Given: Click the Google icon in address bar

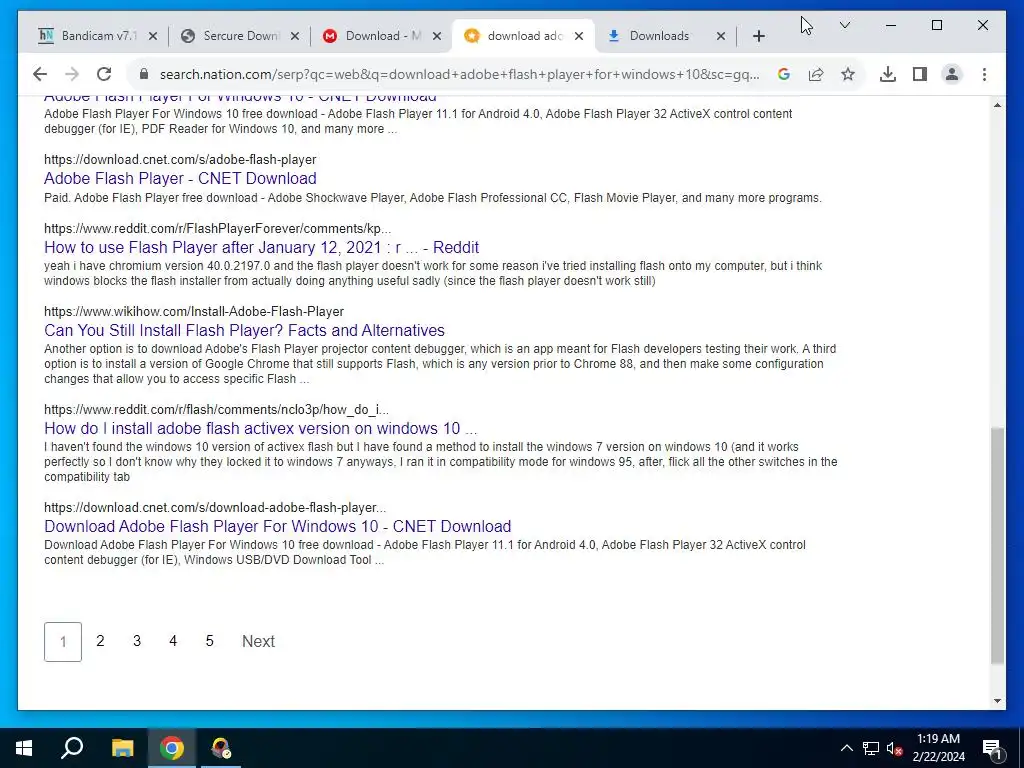Looking at the screenshot, I should pyautogui.click(x=784, y=74).
